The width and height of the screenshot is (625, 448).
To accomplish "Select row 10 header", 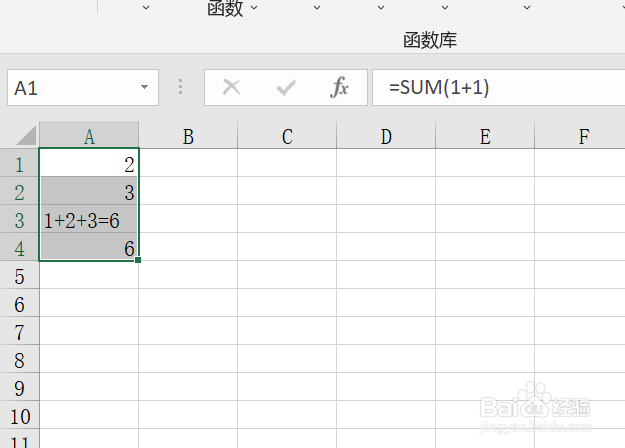I will click(20, 416).
